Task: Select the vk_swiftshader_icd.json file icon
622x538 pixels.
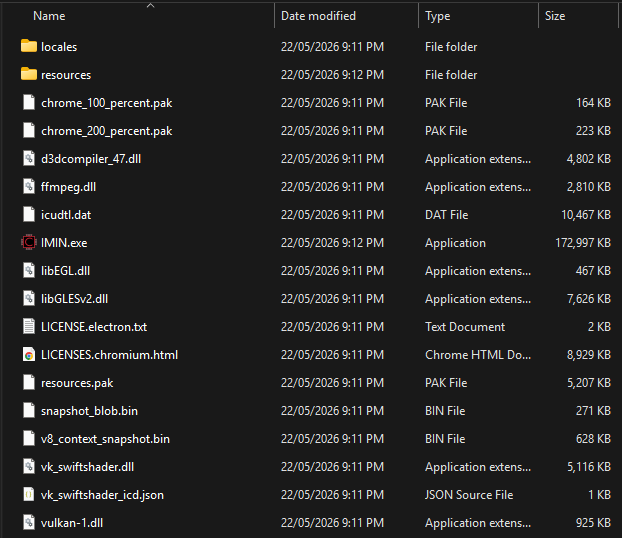Action: (x=29, y=494)
